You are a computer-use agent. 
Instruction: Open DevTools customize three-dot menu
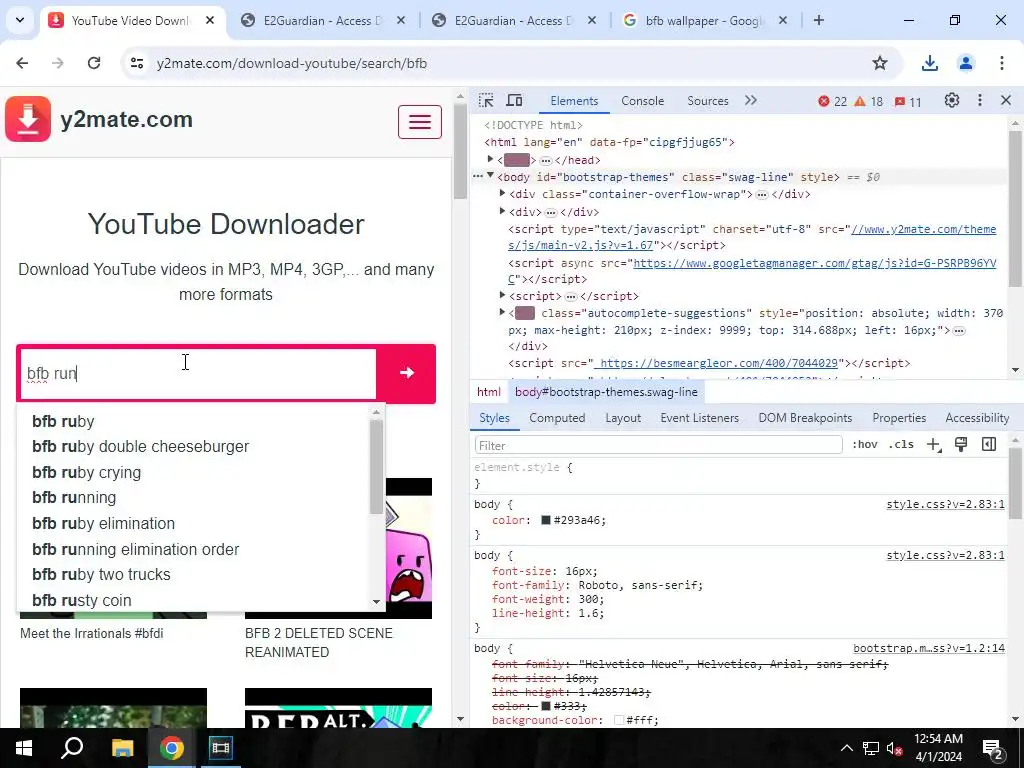[x=980, y=101]
